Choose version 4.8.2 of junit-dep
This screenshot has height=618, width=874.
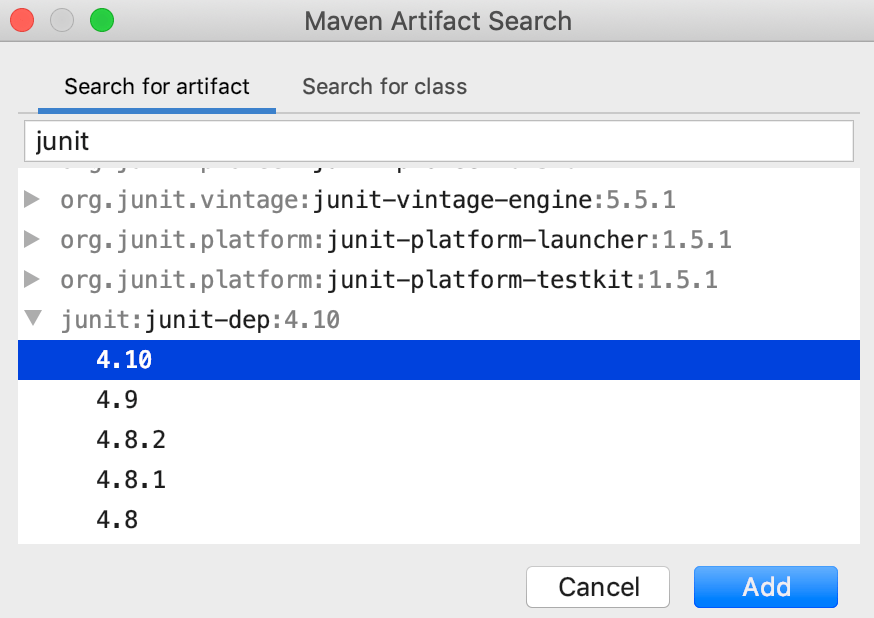pos(439,440)
